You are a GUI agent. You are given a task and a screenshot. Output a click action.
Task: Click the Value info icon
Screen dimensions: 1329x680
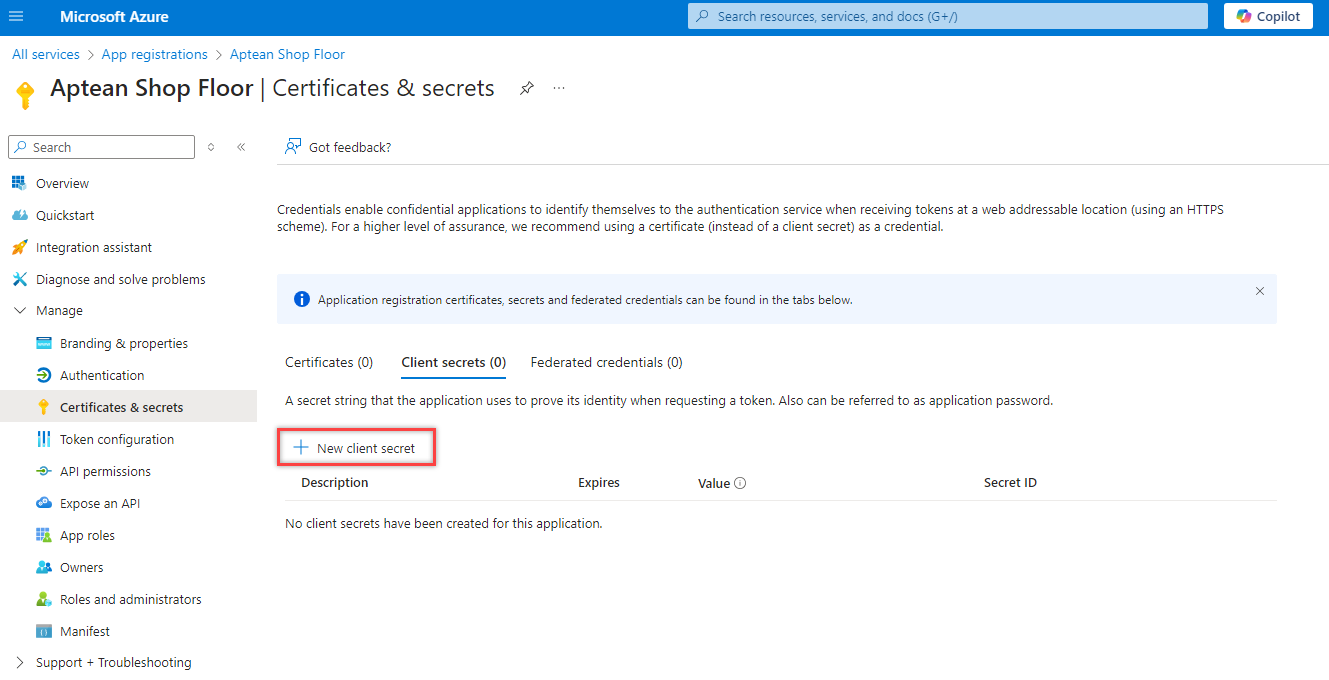tap(740, 483)
